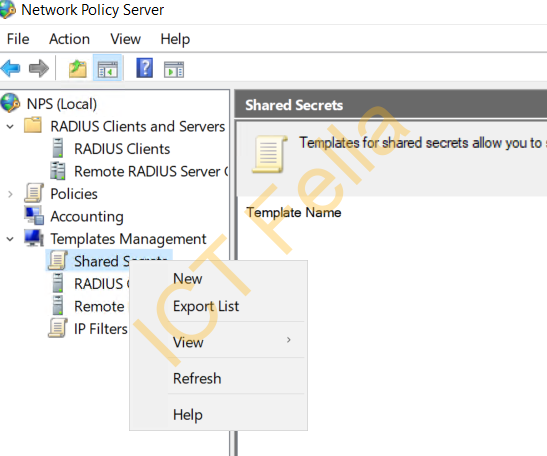Click the RADIUS Clients server icon
Viewport: 547px width, 456px height.
click(58, 148)
